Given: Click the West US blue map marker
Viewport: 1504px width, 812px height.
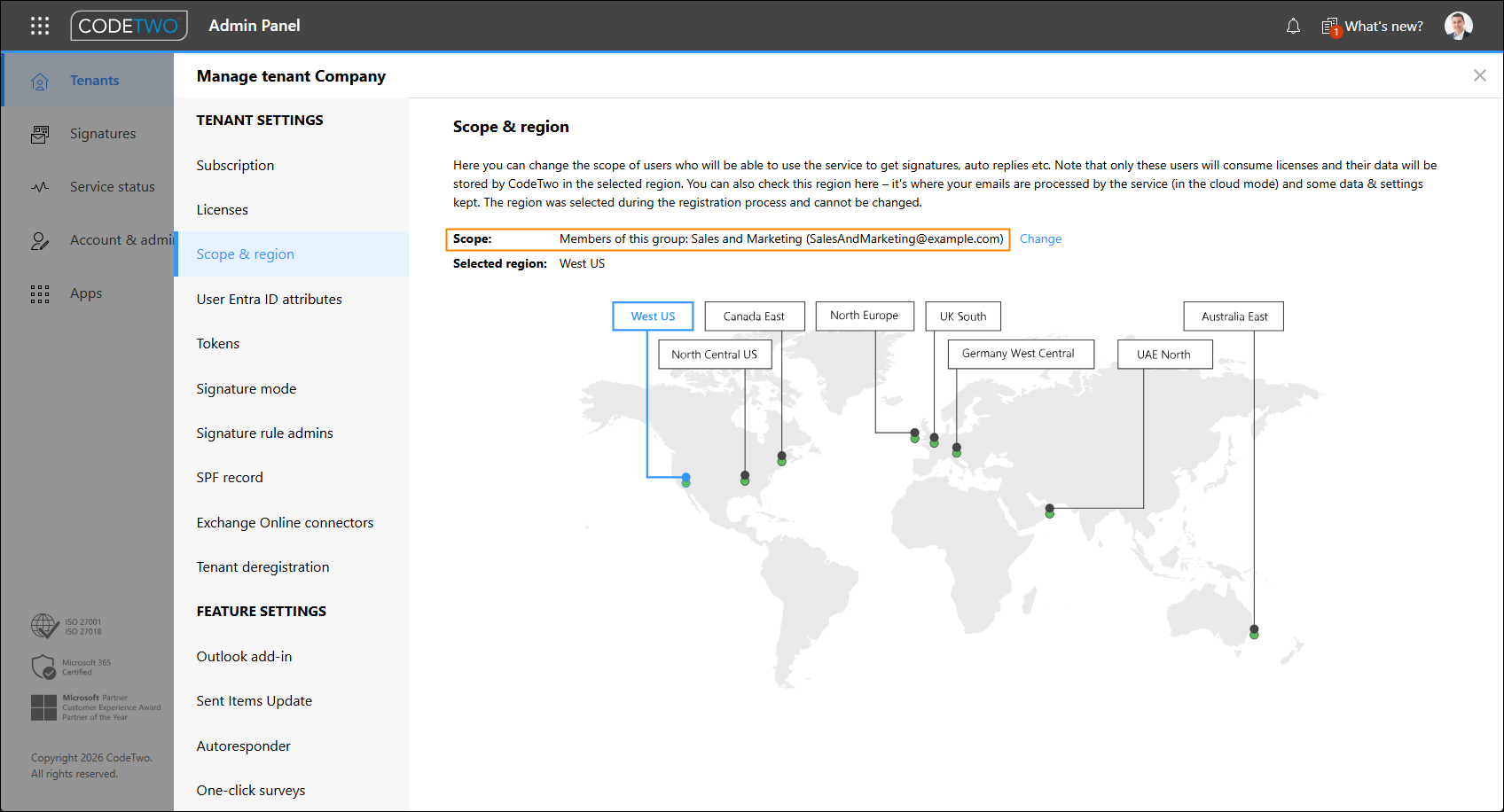Looking at the screenshot, I should [685, 480].
